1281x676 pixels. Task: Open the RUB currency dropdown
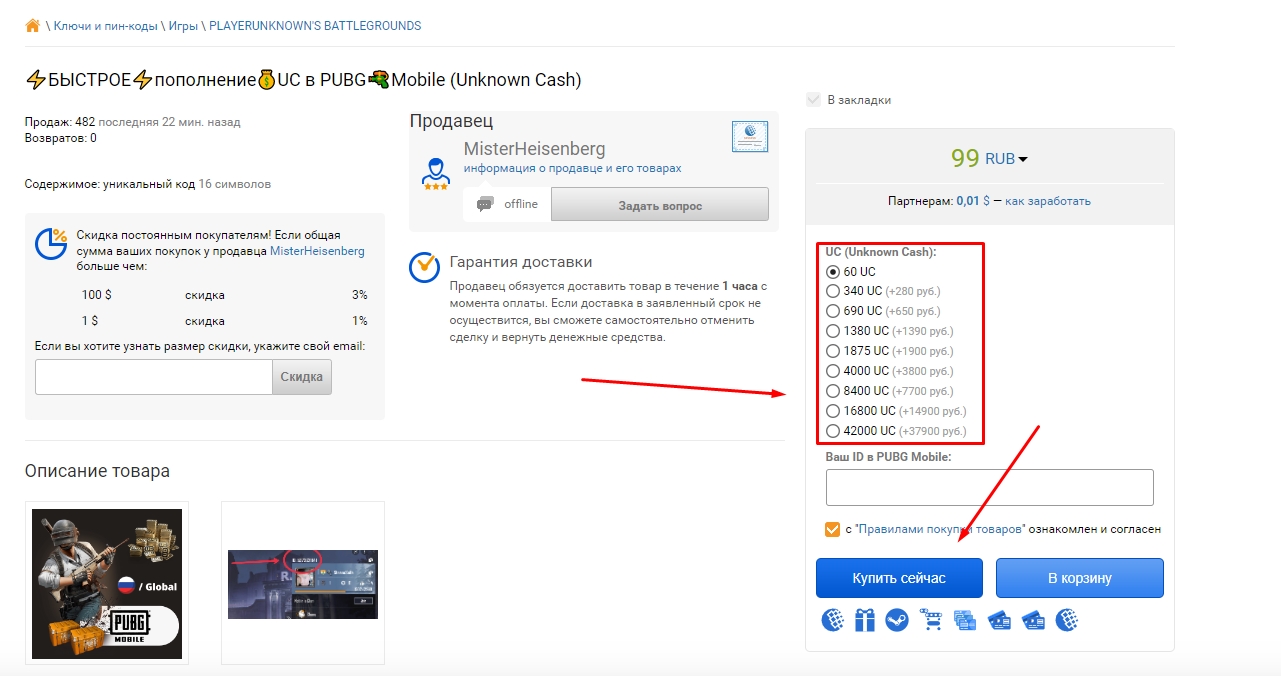[1006, 158]
